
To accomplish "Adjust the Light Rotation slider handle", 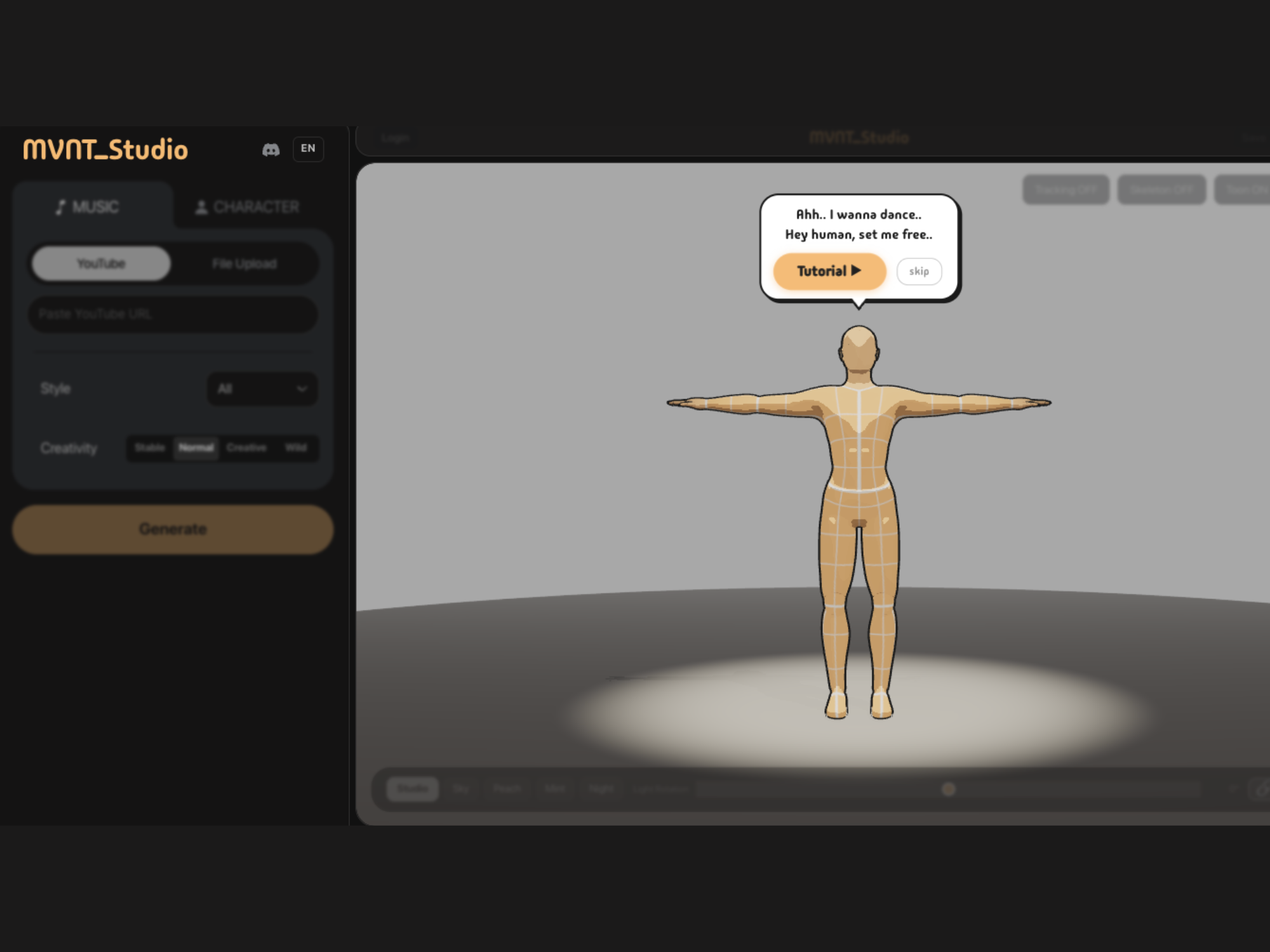I will pos(949,789).
